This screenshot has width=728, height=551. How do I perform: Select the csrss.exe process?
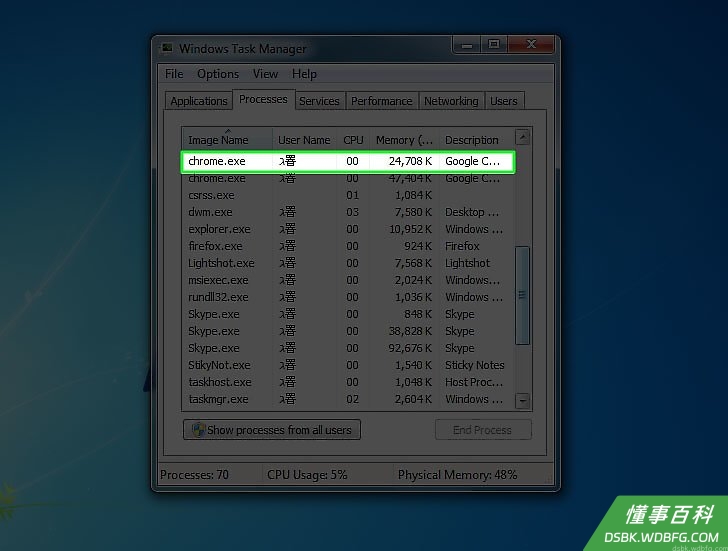point(348,195)
